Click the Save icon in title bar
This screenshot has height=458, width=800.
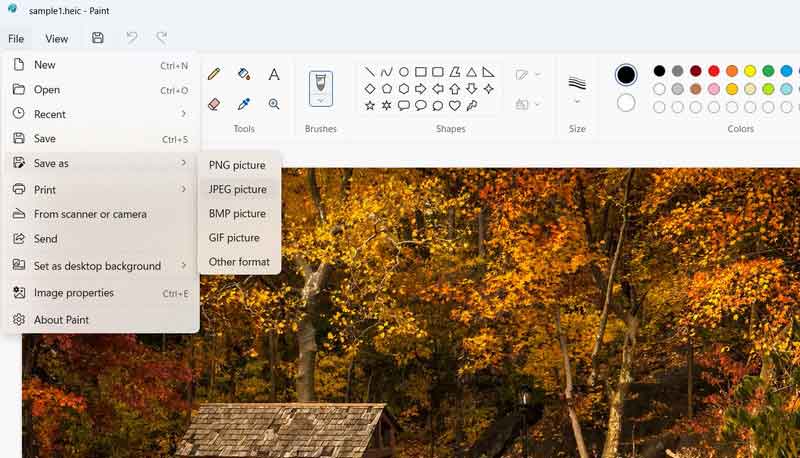(x=97, y=38)
